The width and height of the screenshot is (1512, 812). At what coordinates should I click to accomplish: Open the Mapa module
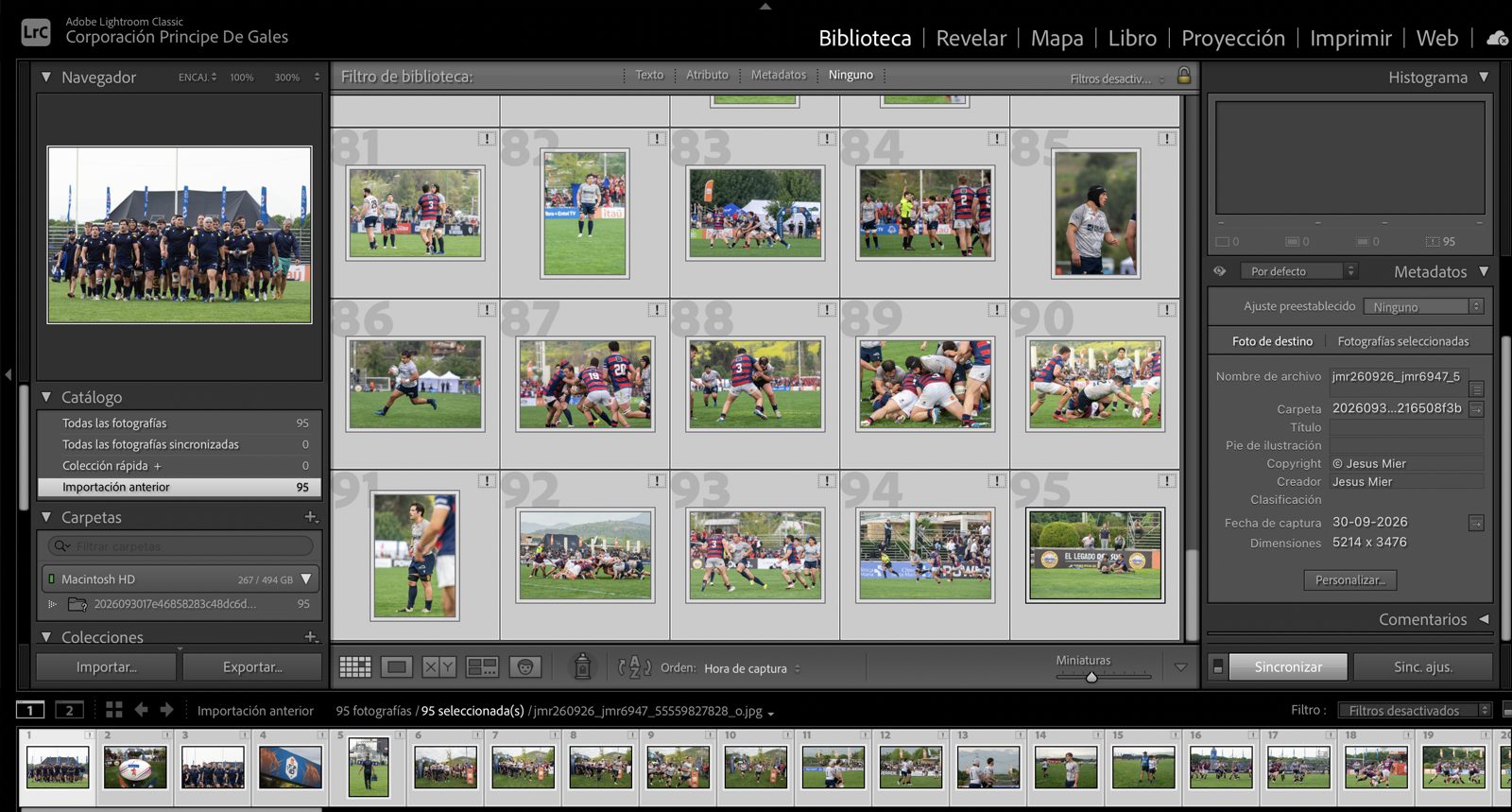coord(1057,38)
